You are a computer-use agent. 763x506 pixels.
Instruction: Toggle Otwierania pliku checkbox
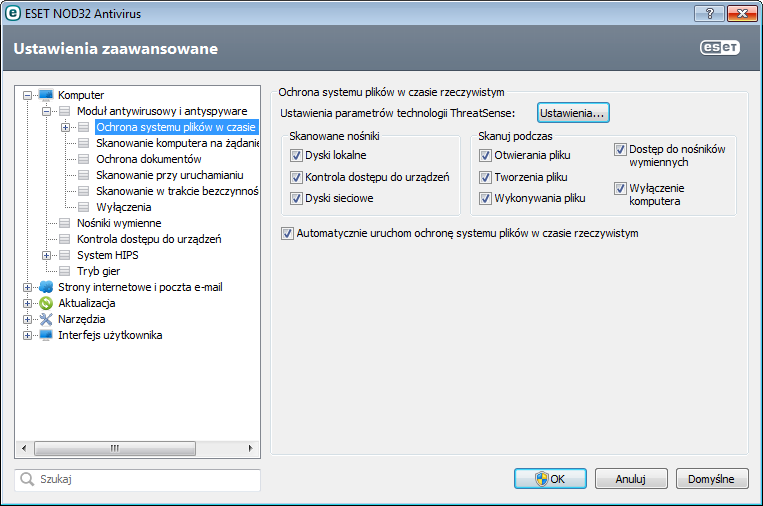click(485, 156)
